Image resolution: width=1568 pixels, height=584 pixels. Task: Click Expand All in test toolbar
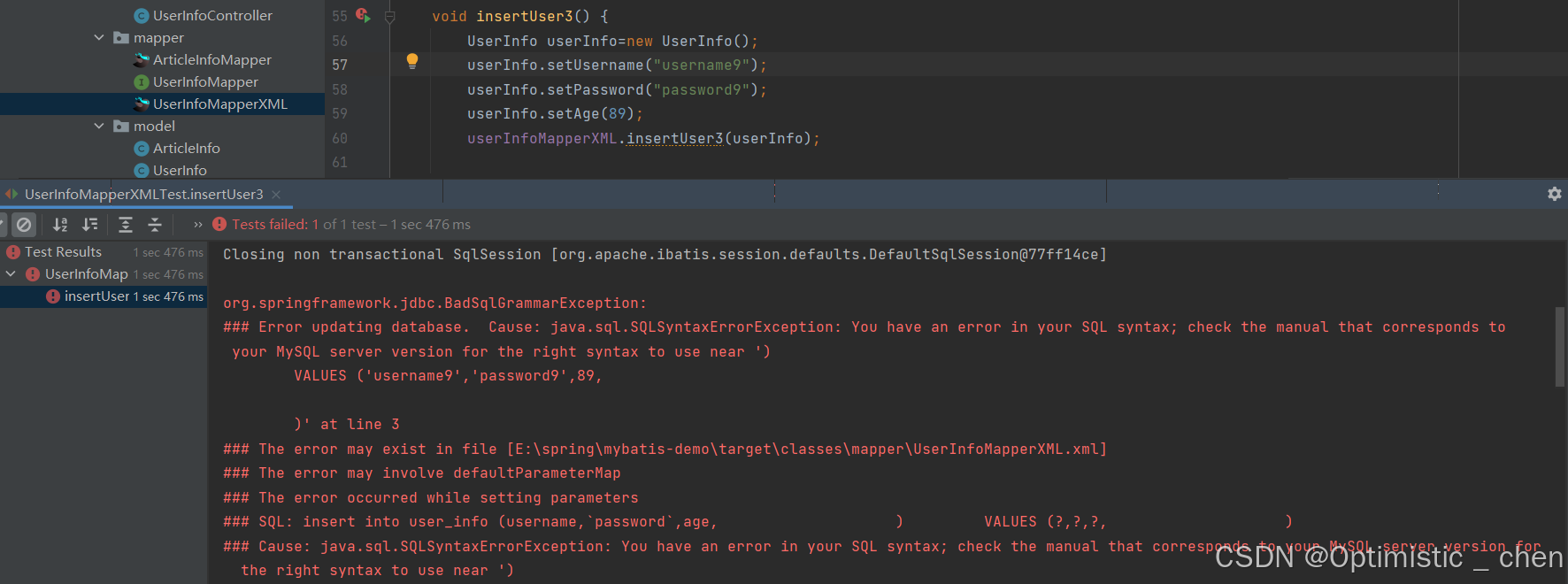tap(126, 225)
